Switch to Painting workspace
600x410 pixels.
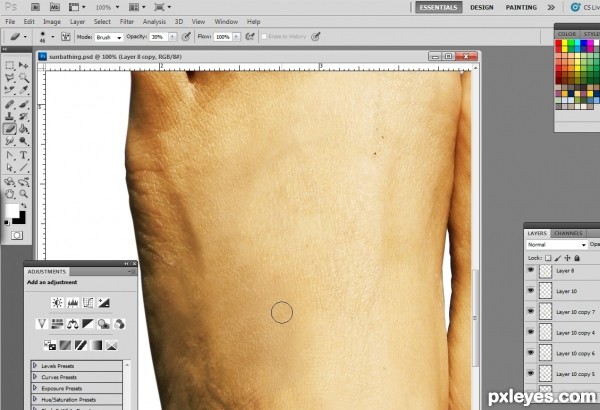[x=521, y=7]
